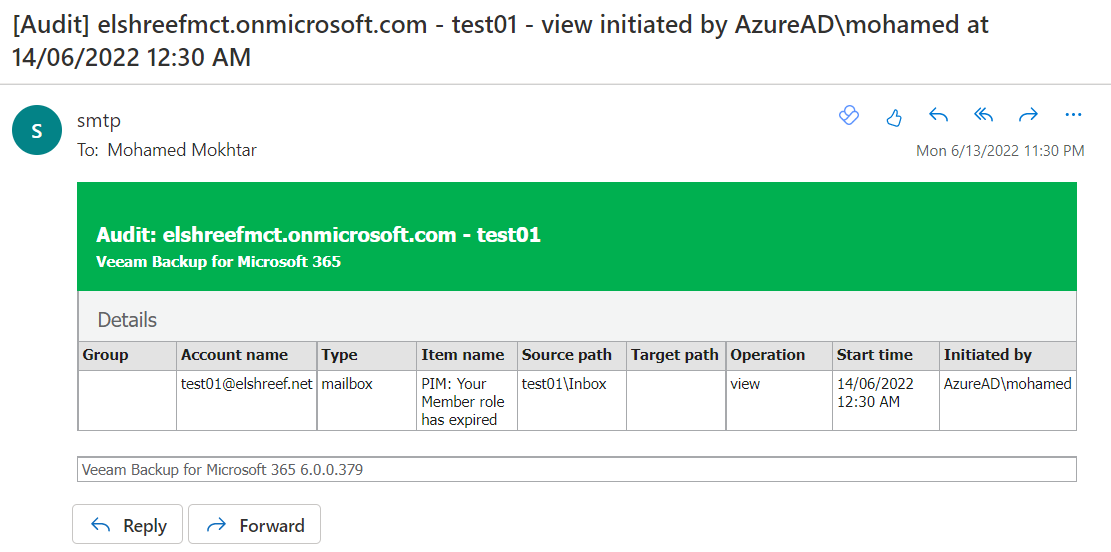The image size is (1111, 552).
Task: Click the Reply button below message
Action: [128, 525]
